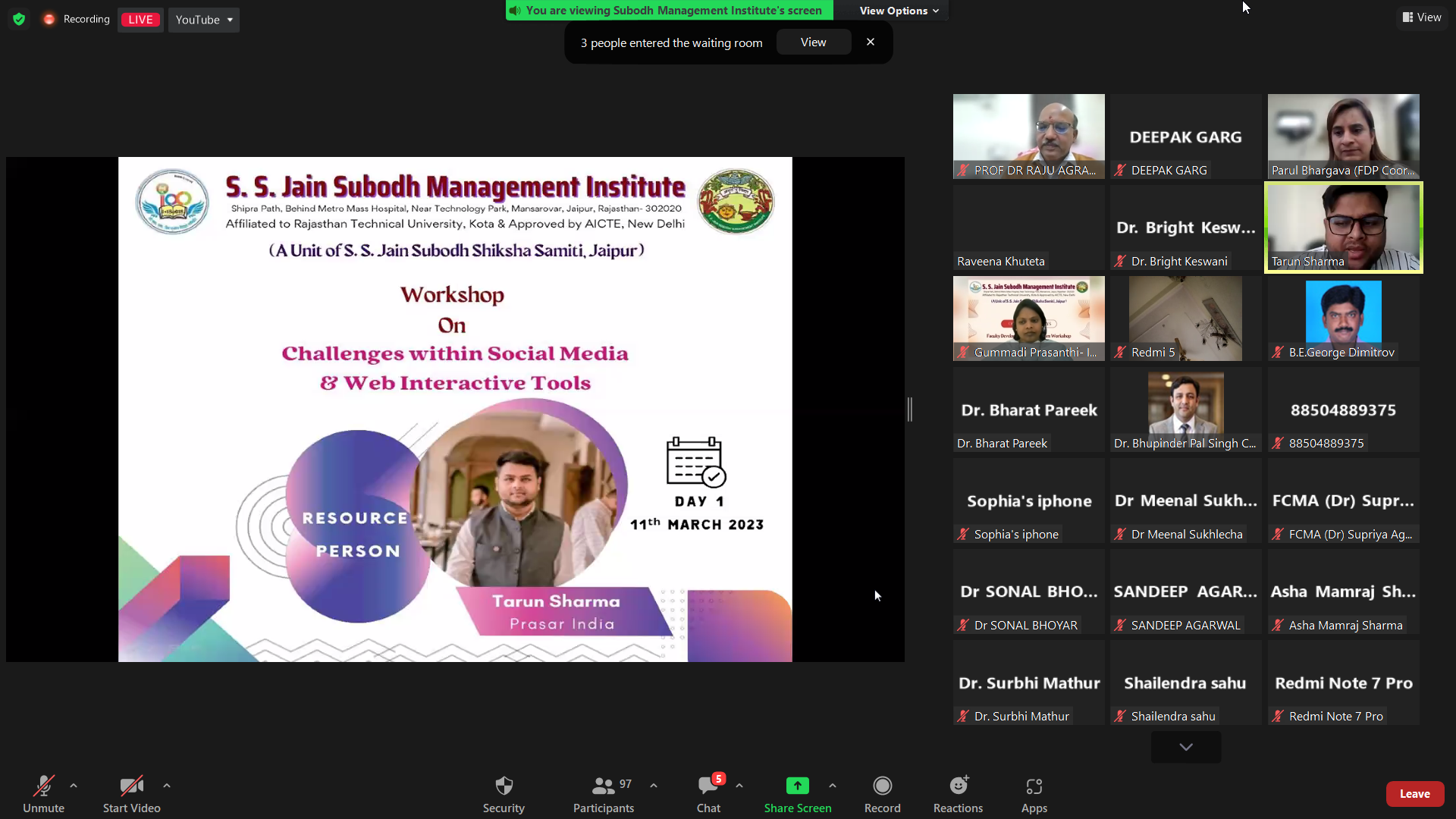Viewport: 1456px width, 819px height.
Task: View the people in waiting room
Action: (813, 42)
